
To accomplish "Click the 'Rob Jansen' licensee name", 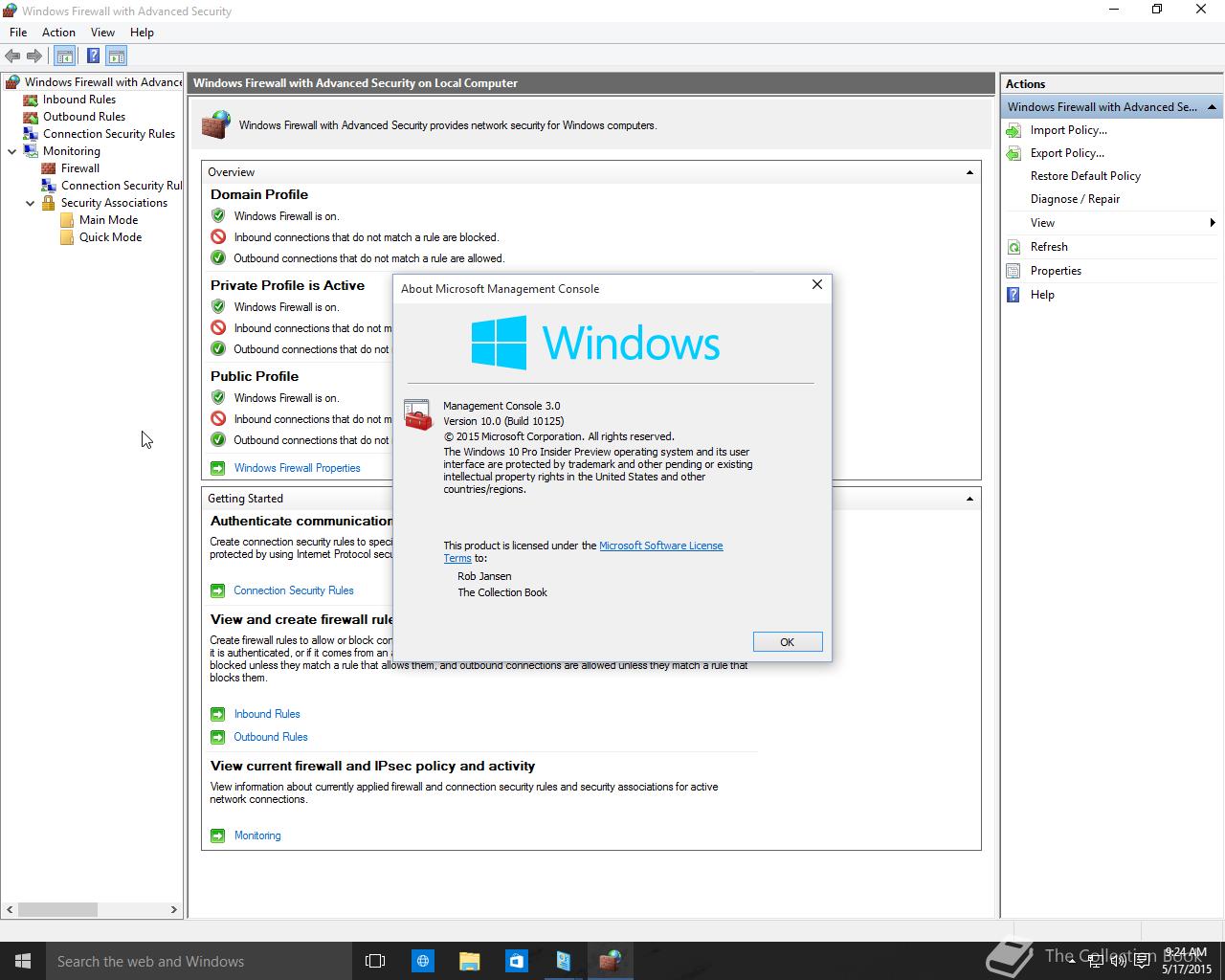I will [x=484, y=576].
